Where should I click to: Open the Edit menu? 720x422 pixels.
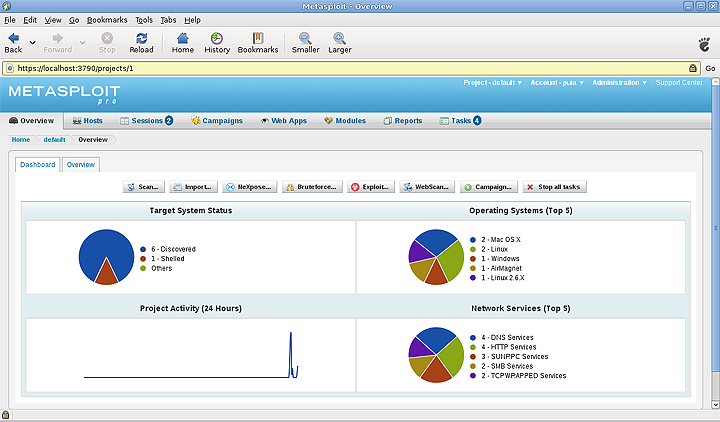coord(30,20)
